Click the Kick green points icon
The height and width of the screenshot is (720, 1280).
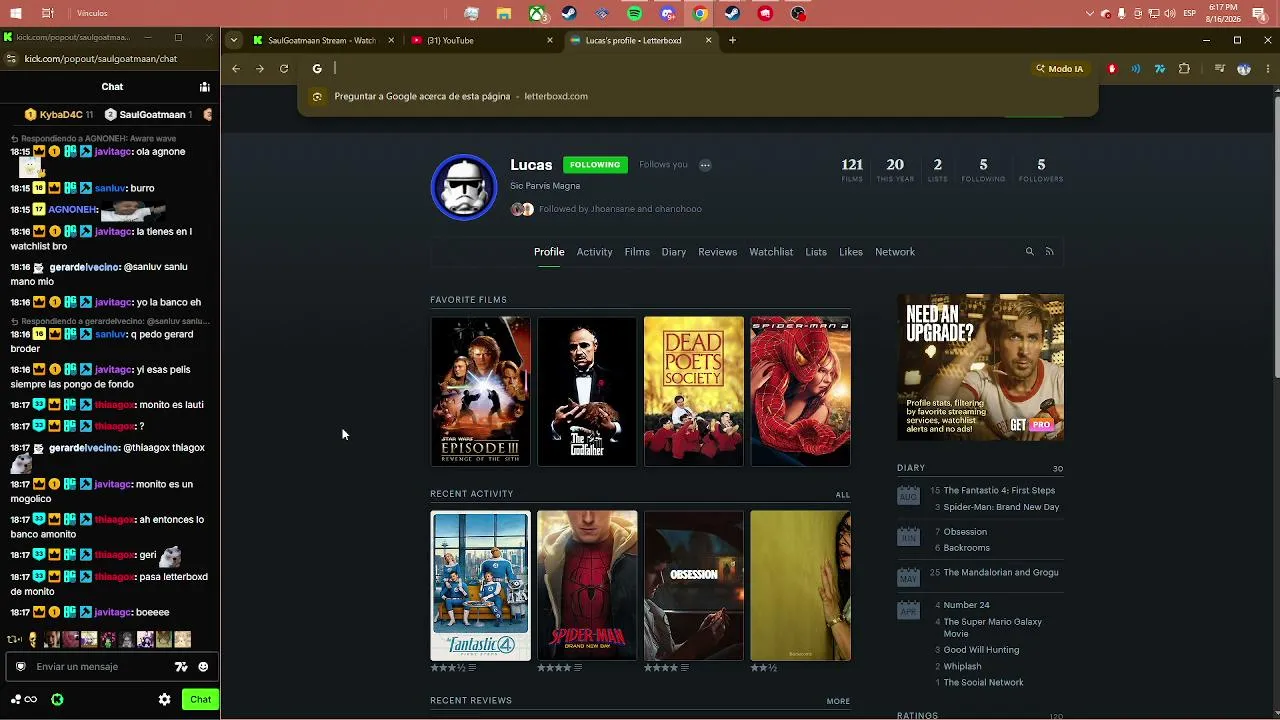[57, 700]
